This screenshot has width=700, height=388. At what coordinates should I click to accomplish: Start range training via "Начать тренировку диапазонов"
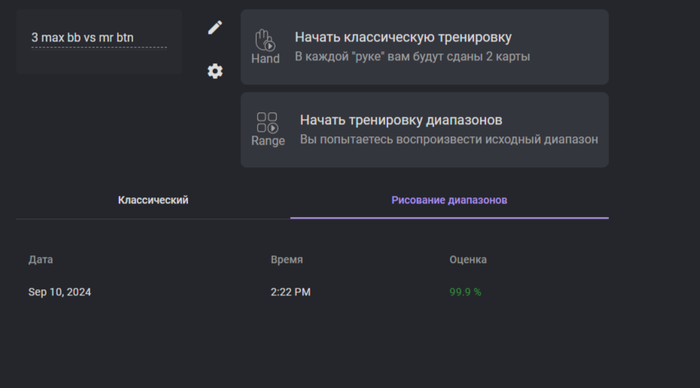401,120
